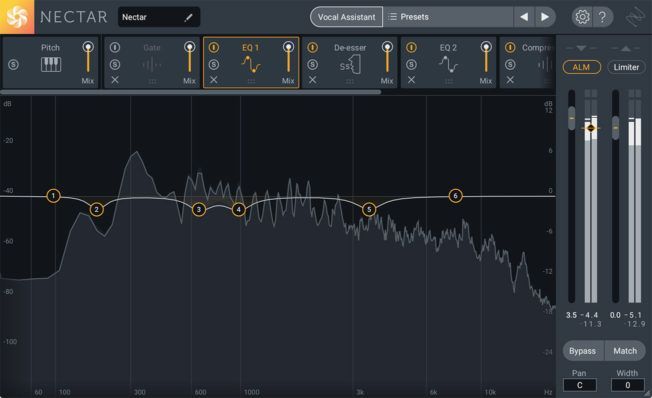Select the EQ 2 curve icon
The height and width of the screenshot is (398, 652).
[x=448, y=64]
